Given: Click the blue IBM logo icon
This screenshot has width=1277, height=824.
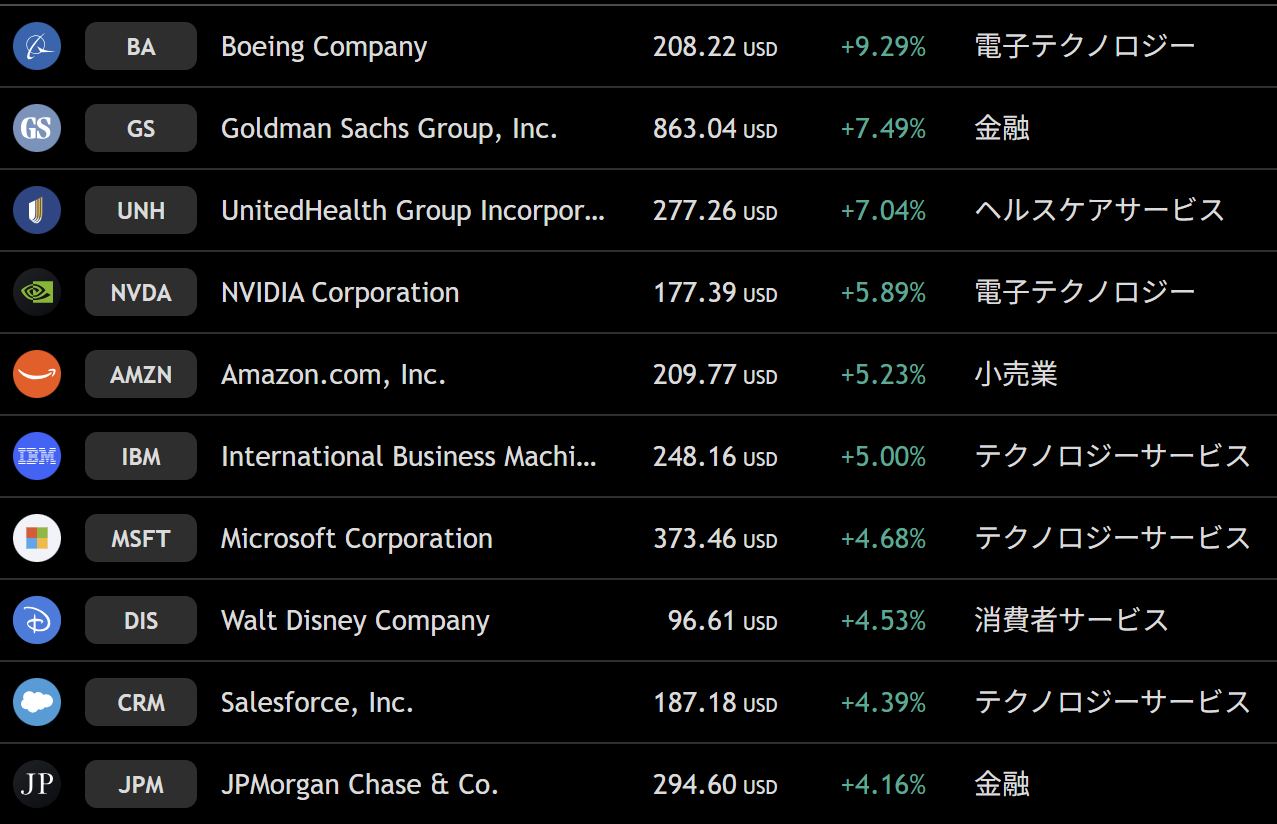Looking at the screenshot, I should [37, 456].
